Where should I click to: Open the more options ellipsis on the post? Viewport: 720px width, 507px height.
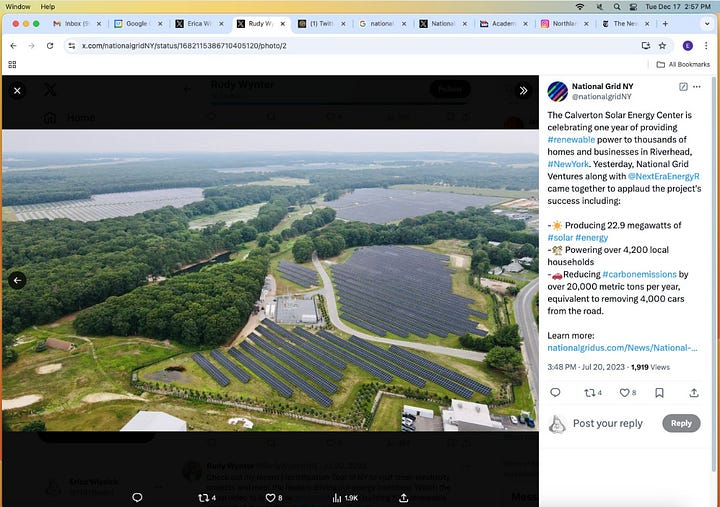[x=697, y=87]
